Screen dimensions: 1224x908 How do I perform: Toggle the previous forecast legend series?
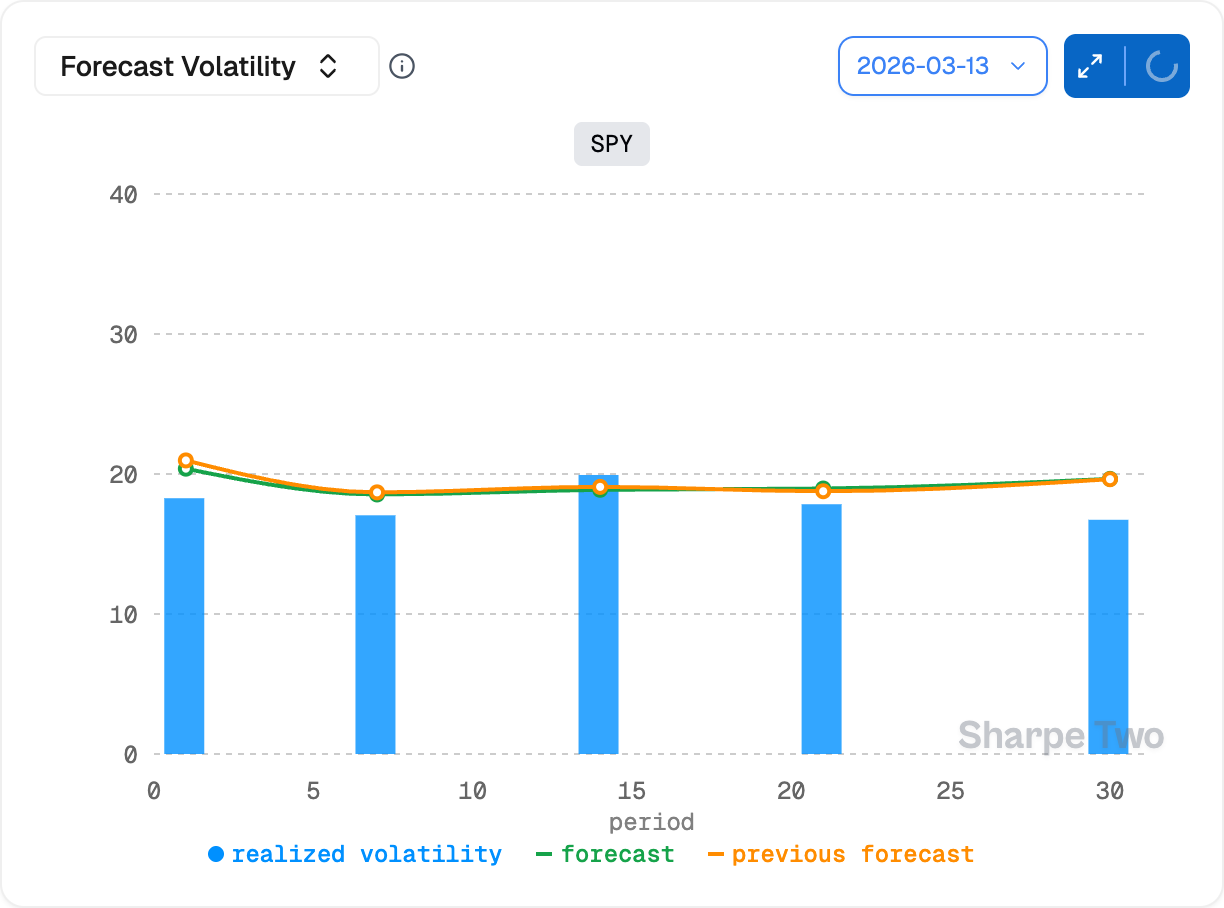pos(852,855)
